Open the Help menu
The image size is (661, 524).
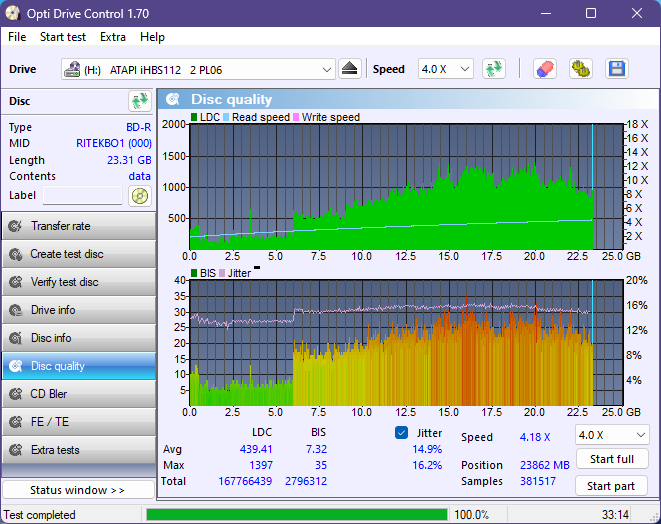[152, 37]
